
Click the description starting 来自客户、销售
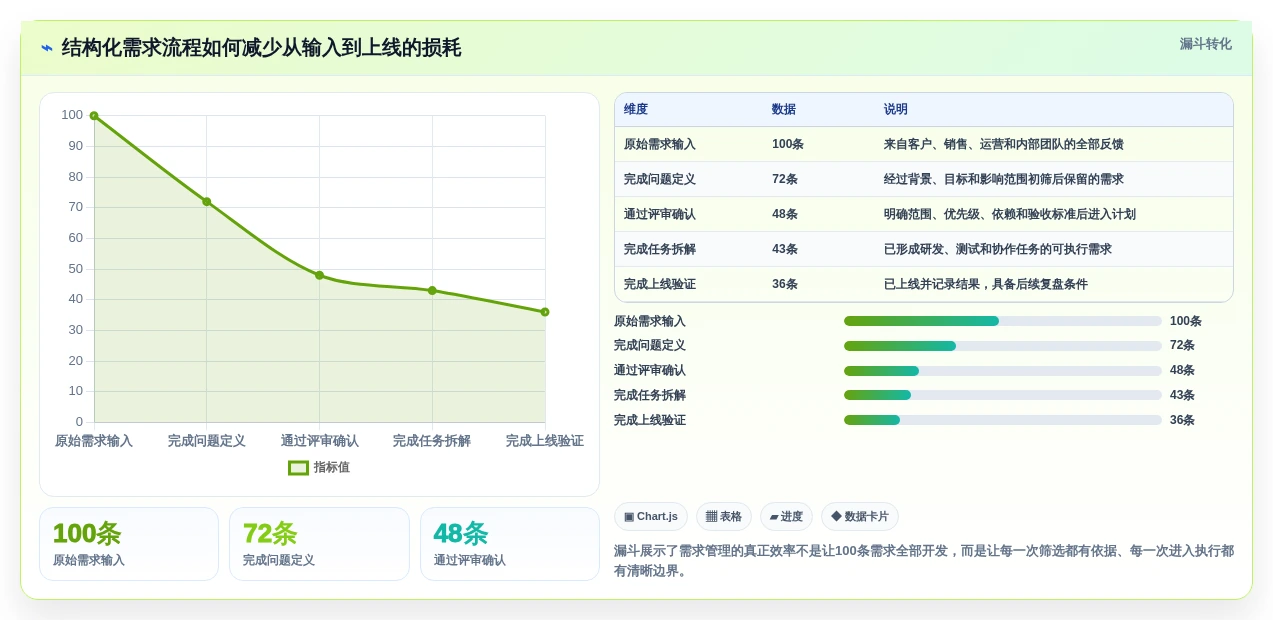(x=1004, y=144)
